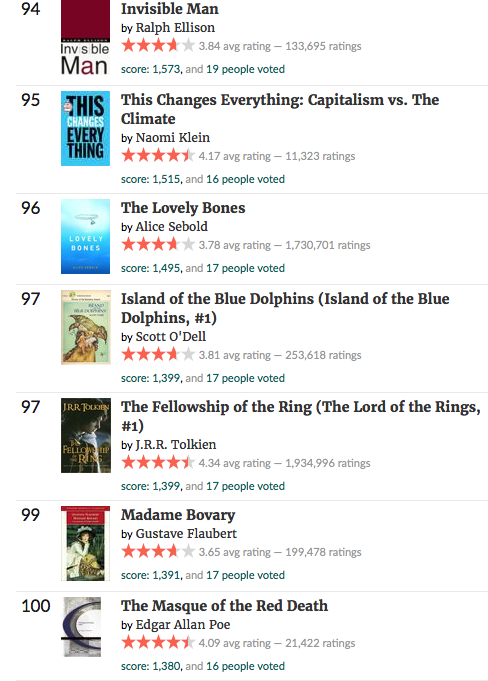The height and width of the screenshot is (681, 488).
Task: Open the Invisible Man title link
Action: pos(170,9)
